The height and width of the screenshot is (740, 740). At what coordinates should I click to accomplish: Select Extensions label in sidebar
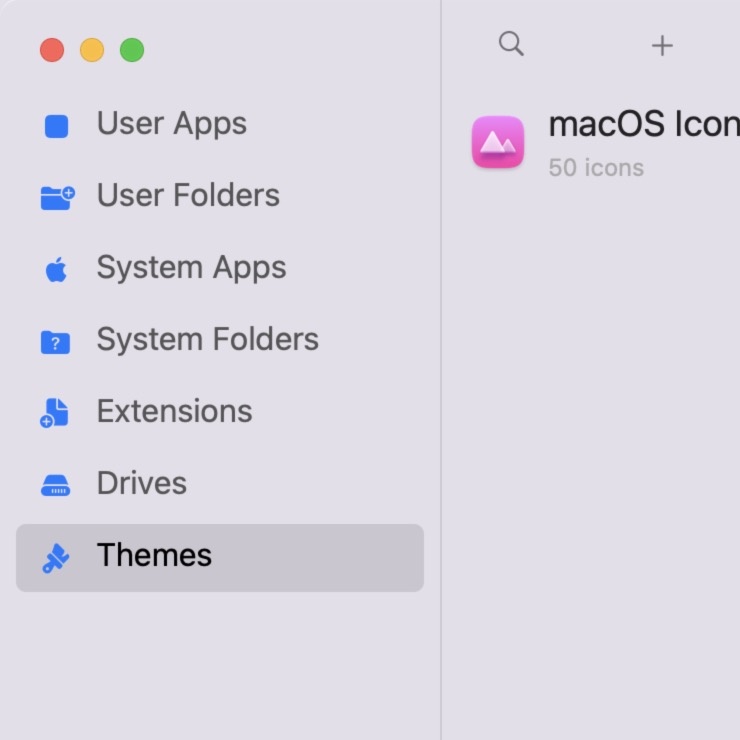click(x=174, y=411)
